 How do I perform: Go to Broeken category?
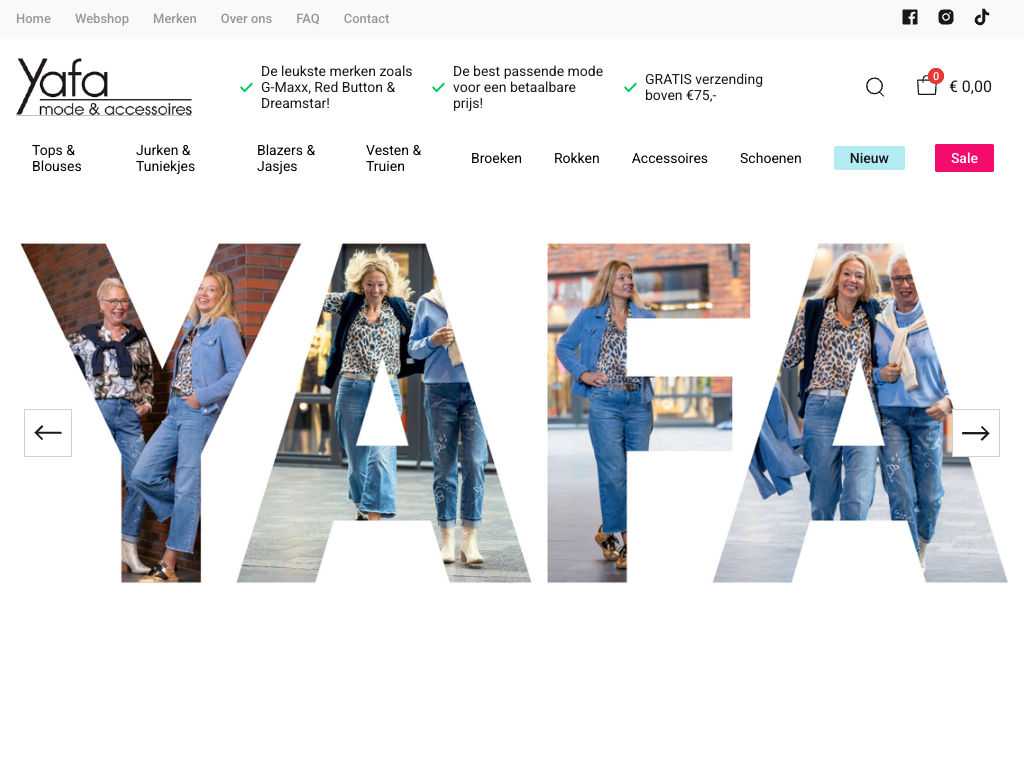pos(496,158)
